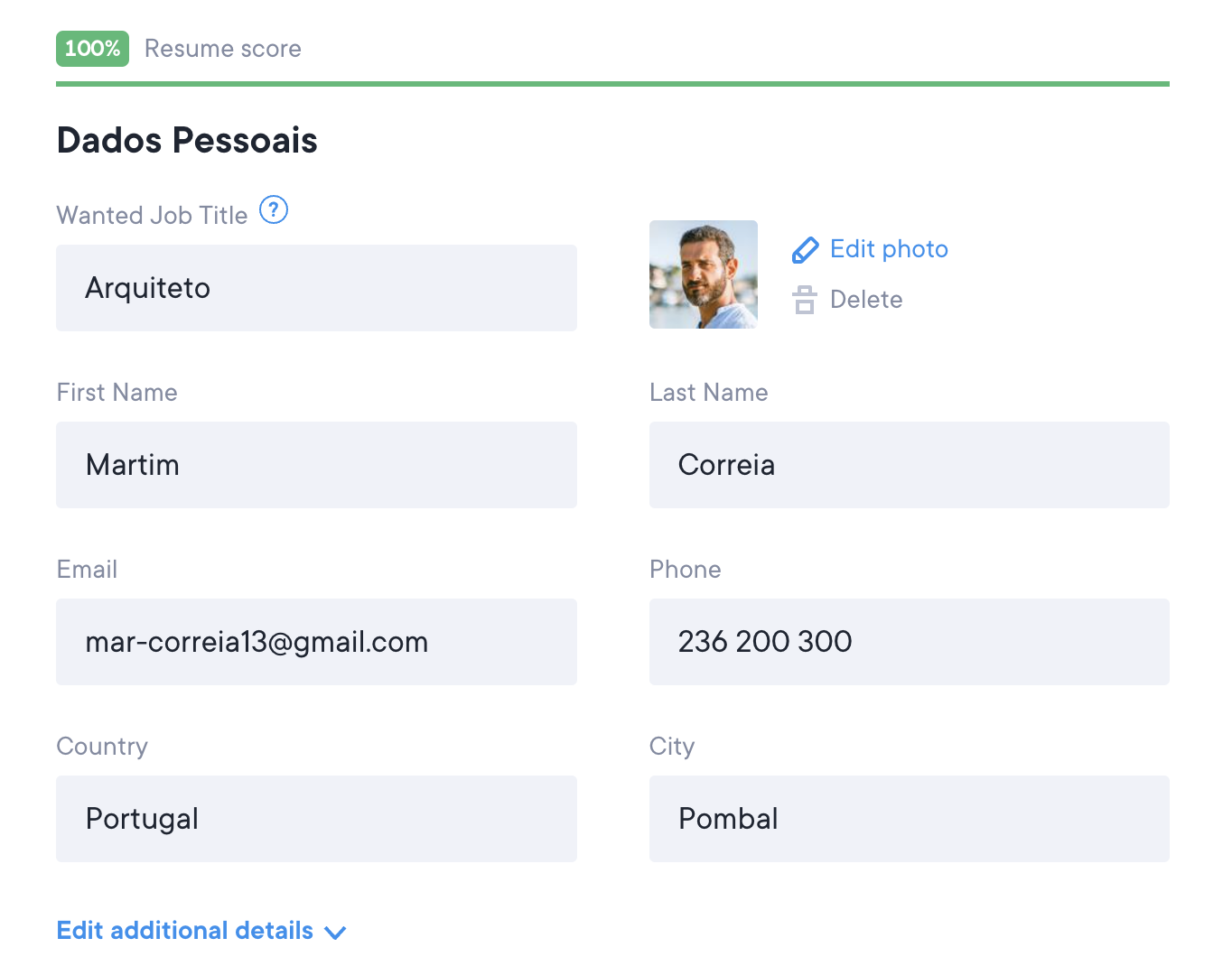Select the City field containing Pombal
The height and width of the screenshot is (966, 1232).
pos(909,819)
